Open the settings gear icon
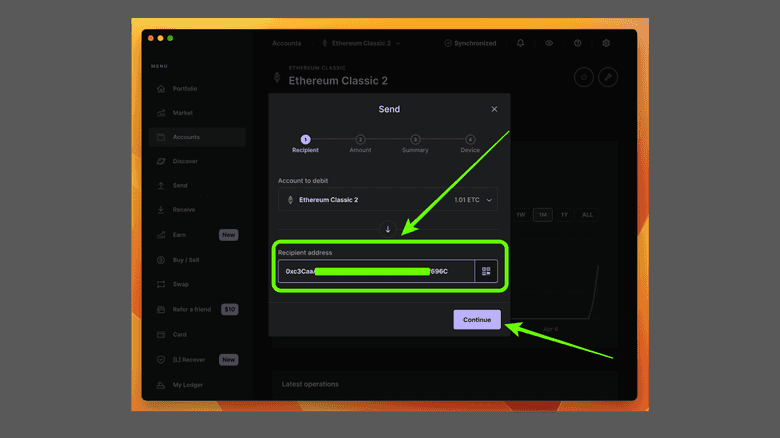This screenshot has height=438, width=780. click(x=606, y=44)
